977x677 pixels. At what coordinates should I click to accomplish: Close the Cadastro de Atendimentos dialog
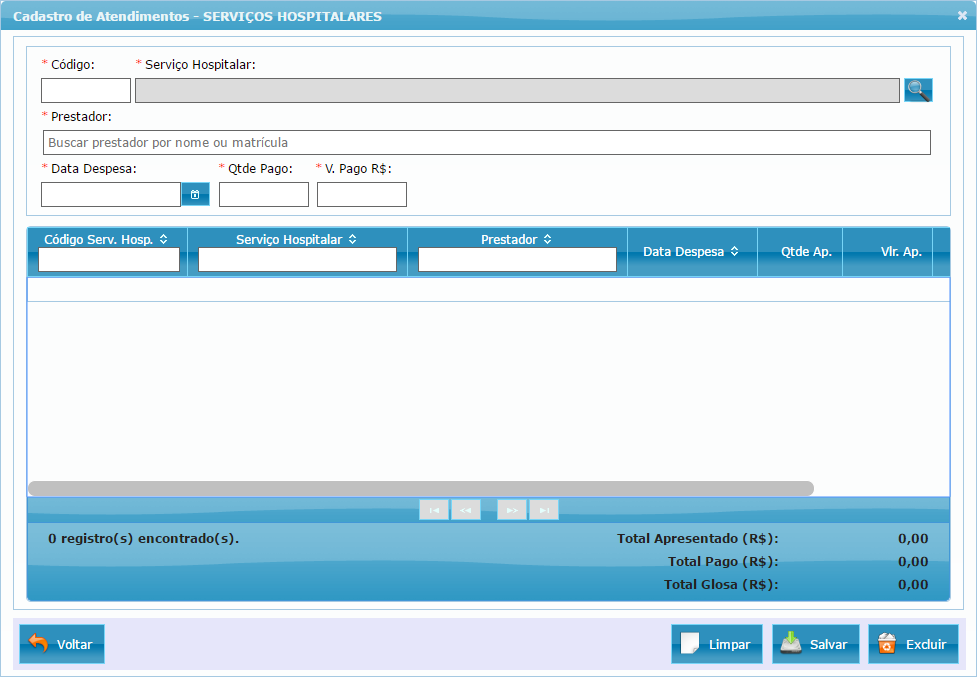(962, 16)
